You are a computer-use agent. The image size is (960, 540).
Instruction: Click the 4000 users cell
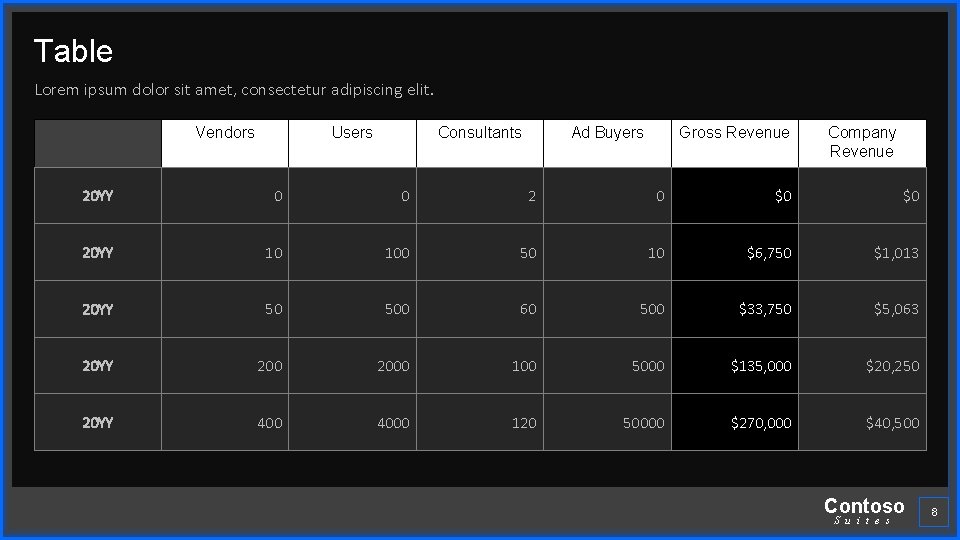pos(352,422)
